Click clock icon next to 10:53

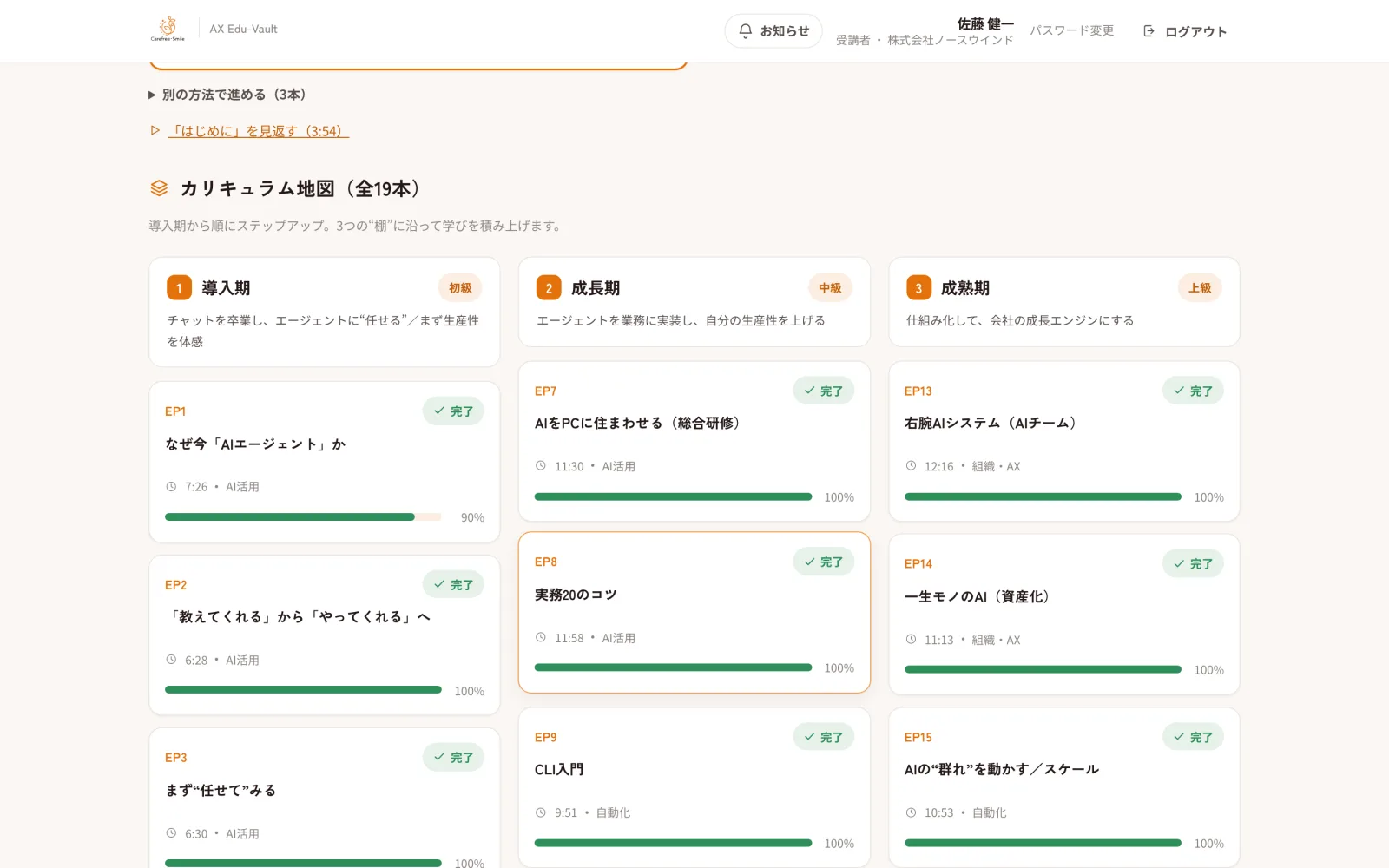(x=911, y=812)
